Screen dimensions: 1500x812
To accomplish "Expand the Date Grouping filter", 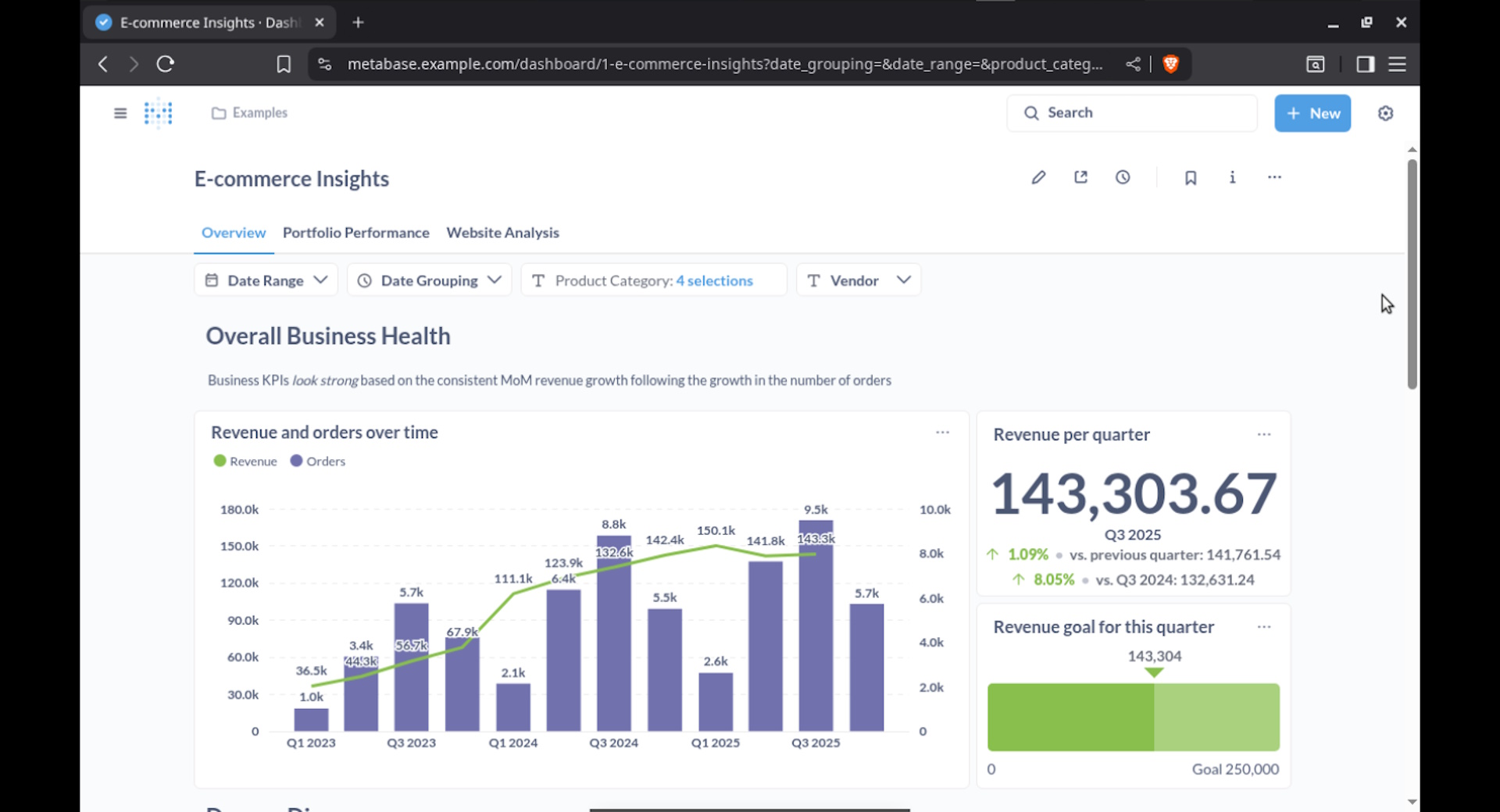I will [x=429, y=280].
